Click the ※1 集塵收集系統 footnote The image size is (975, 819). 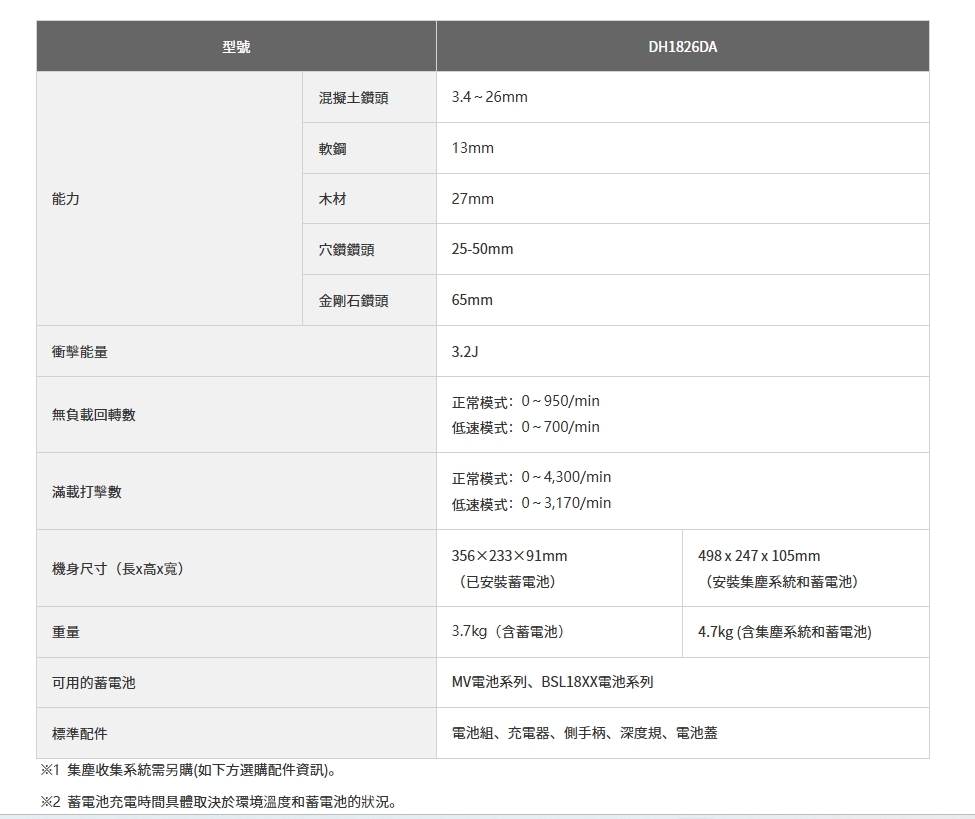click(x=188, y=771)
